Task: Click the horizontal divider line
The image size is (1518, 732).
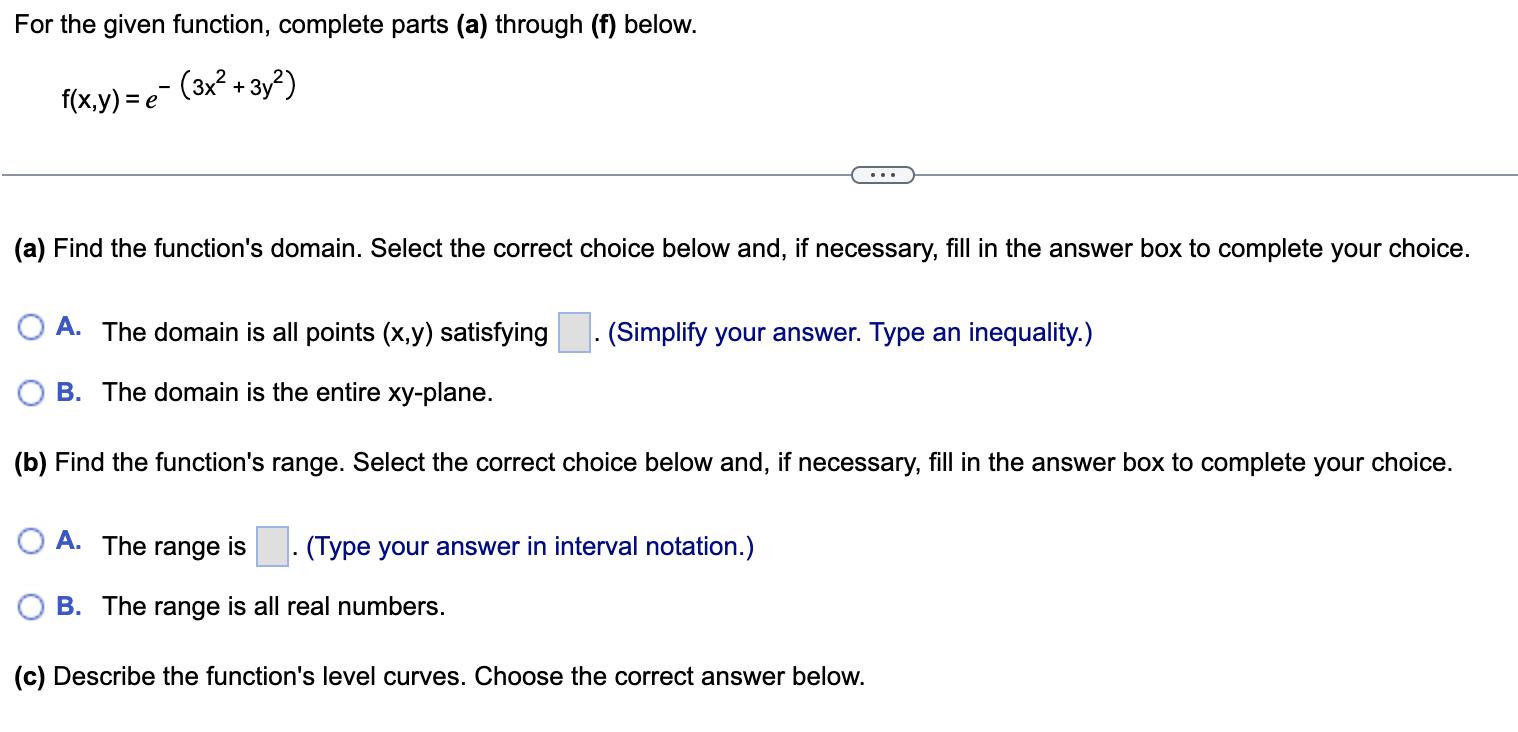Action: point(400,174)
